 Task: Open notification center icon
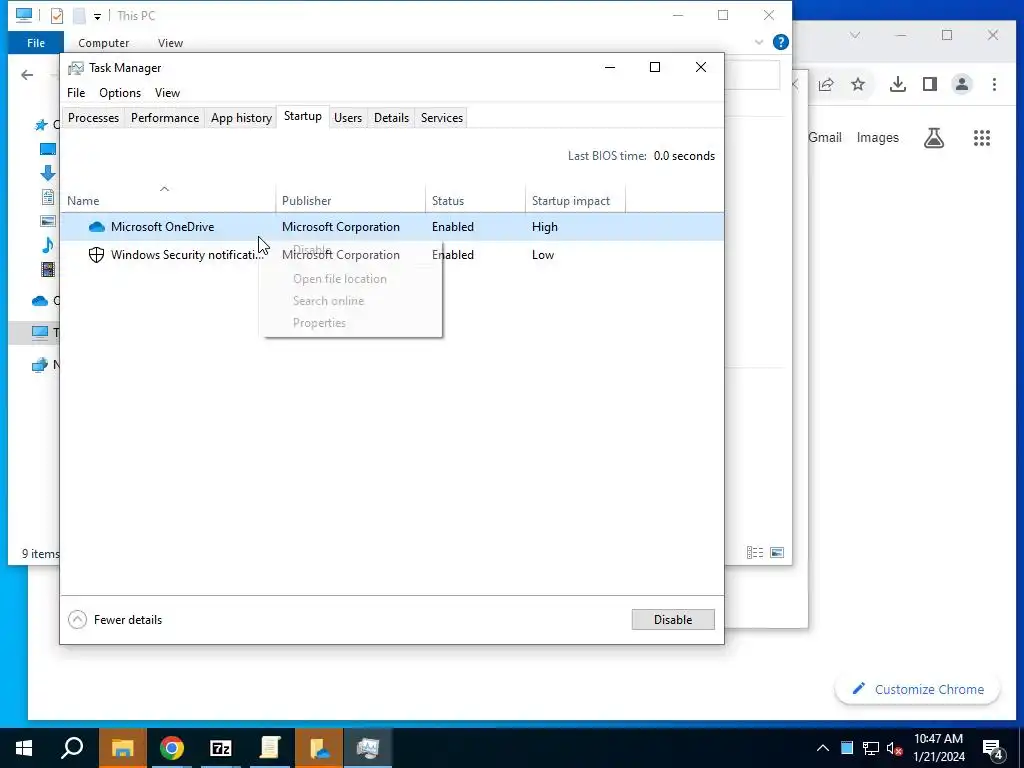point(993,748)
